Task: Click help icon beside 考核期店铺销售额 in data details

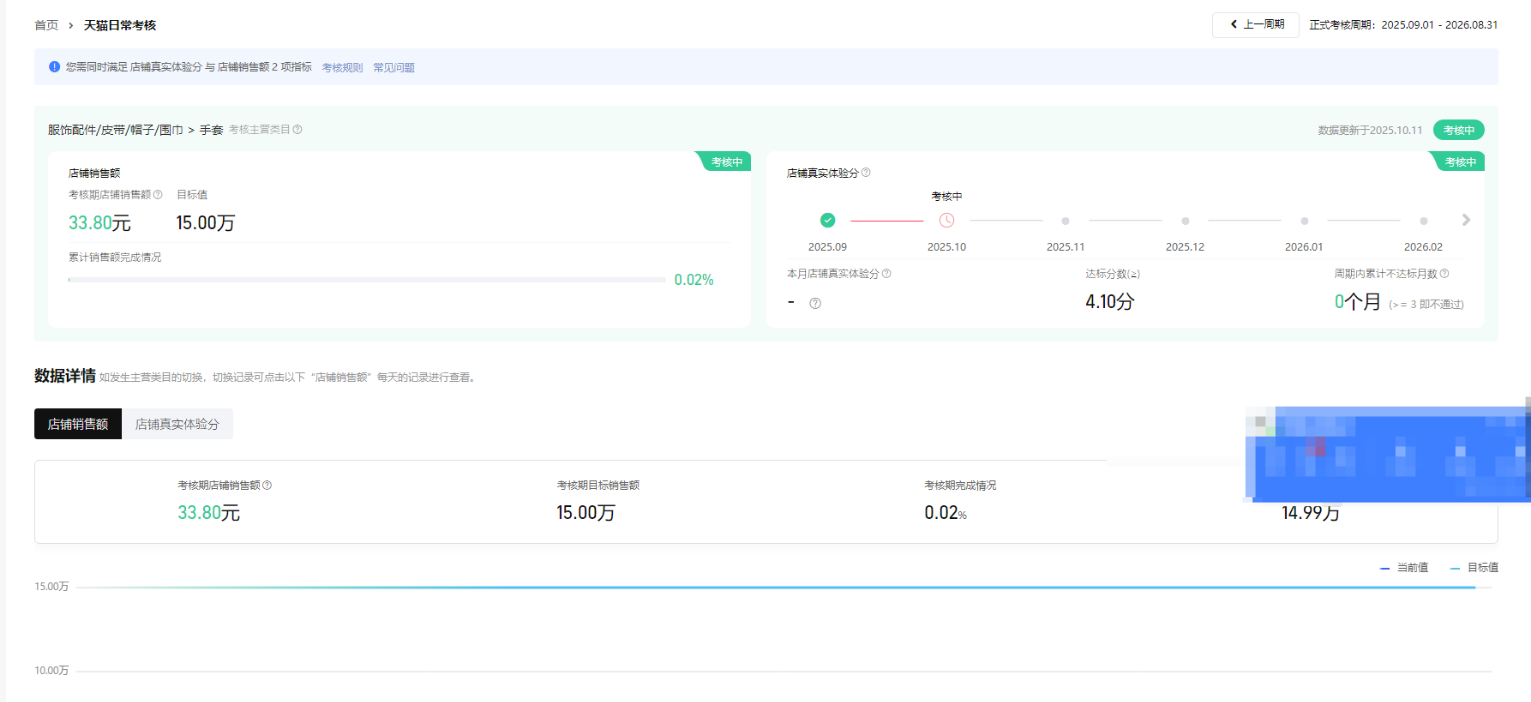Action: pyautogui.click(x=267, y=486)
